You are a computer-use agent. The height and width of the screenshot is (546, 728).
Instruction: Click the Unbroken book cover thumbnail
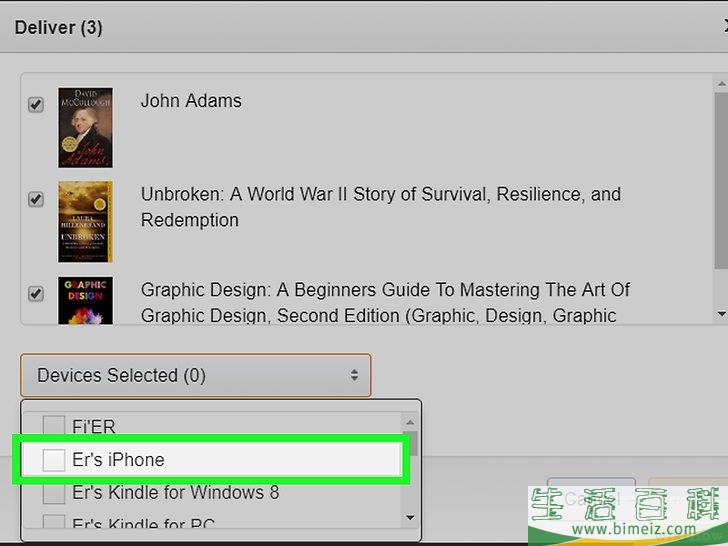(x=85, y=222)
